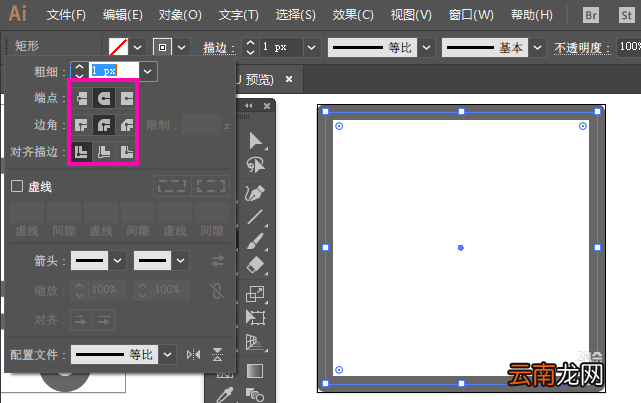Open the 编辑(E) menu
Image resolution: width=641 pixels, height=403 pixels.
coord(123,15)
